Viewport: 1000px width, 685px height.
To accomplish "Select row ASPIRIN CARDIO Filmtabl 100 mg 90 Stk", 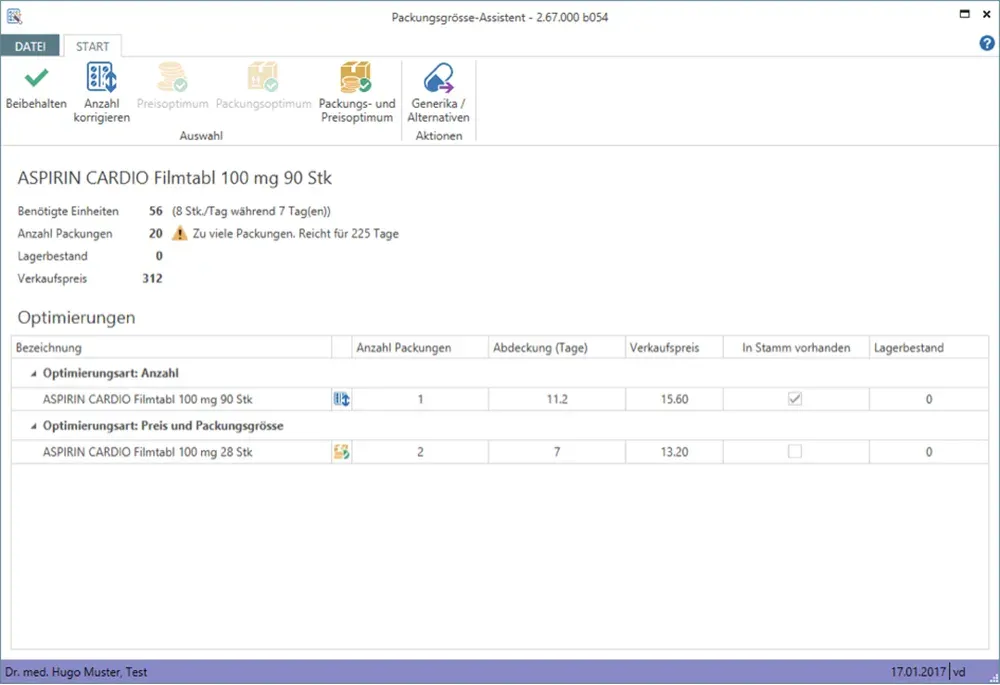I will (x=500, y=399).
